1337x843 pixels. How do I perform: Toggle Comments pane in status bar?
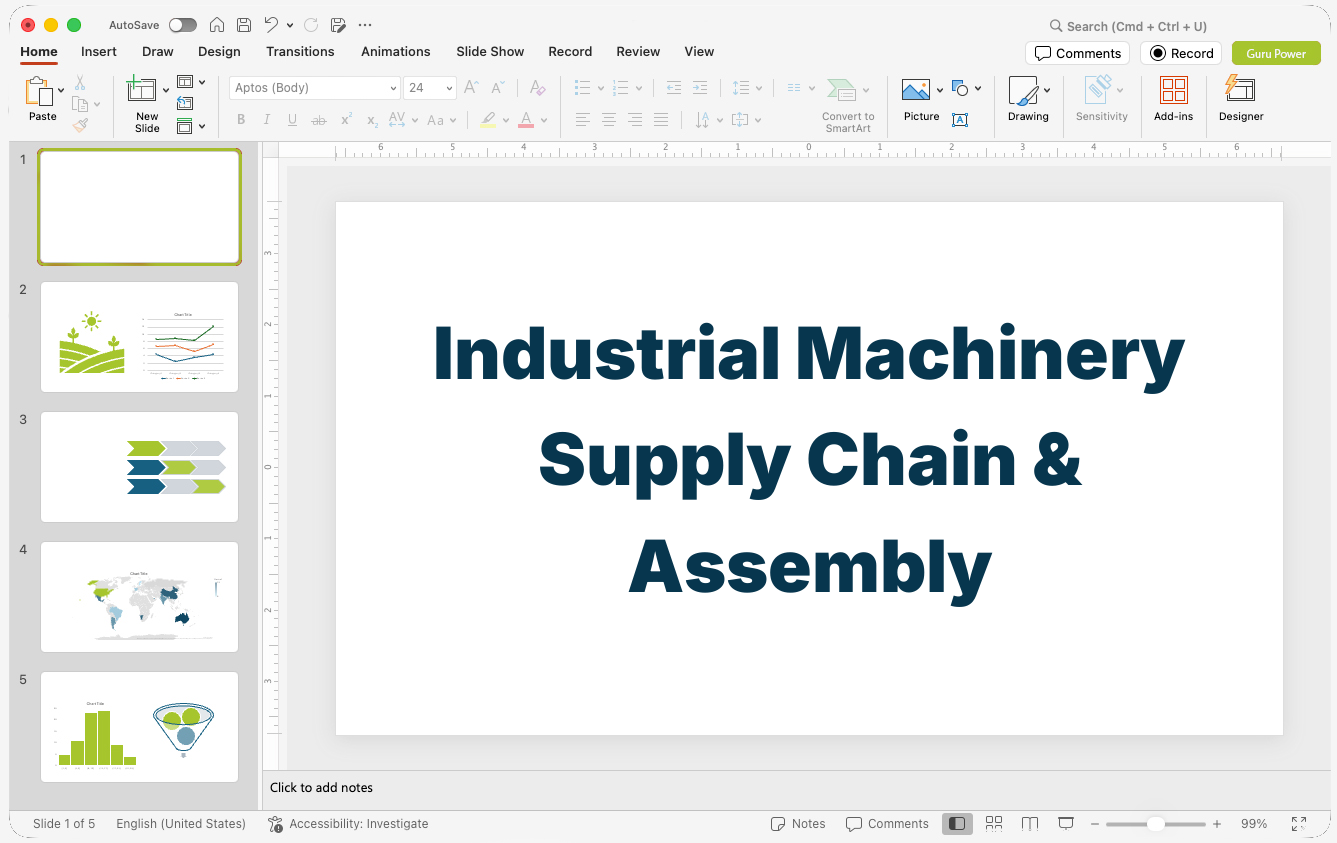pos(887,824)
